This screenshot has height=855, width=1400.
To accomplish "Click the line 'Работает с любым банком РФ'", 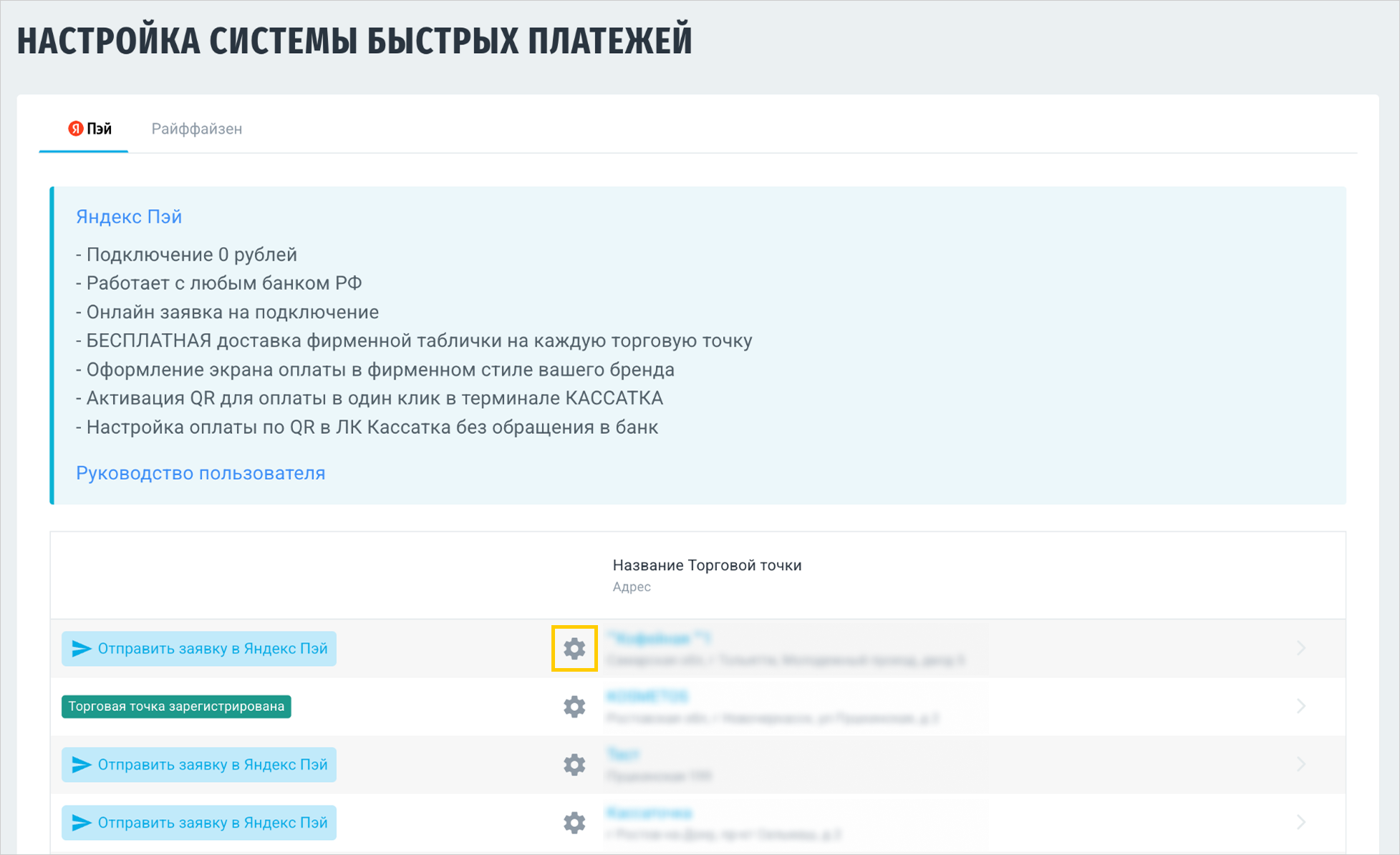I will click(219, 284).
